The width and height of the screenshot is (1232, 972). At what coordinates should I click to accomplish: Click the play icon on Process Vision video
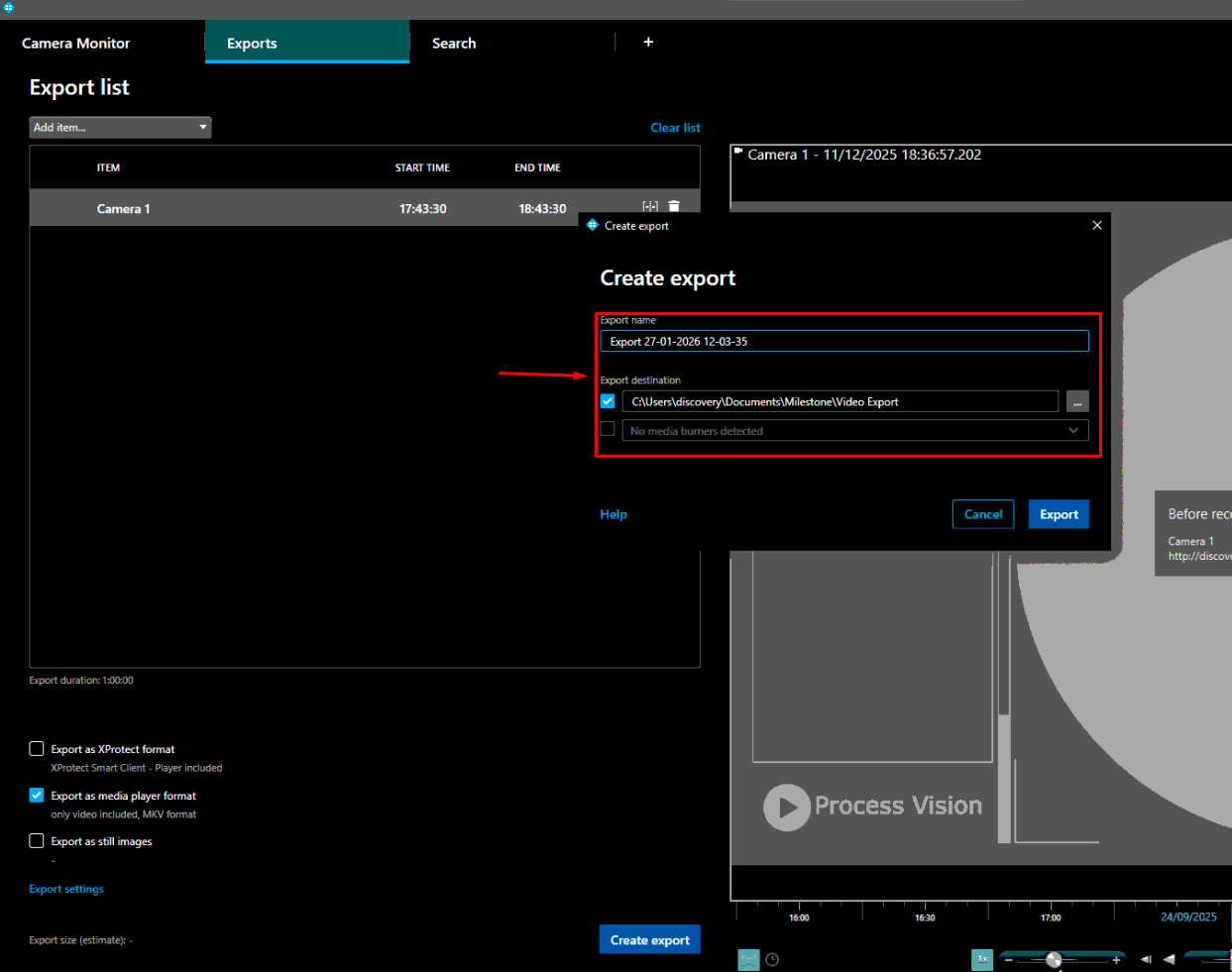tap(786, 808)
